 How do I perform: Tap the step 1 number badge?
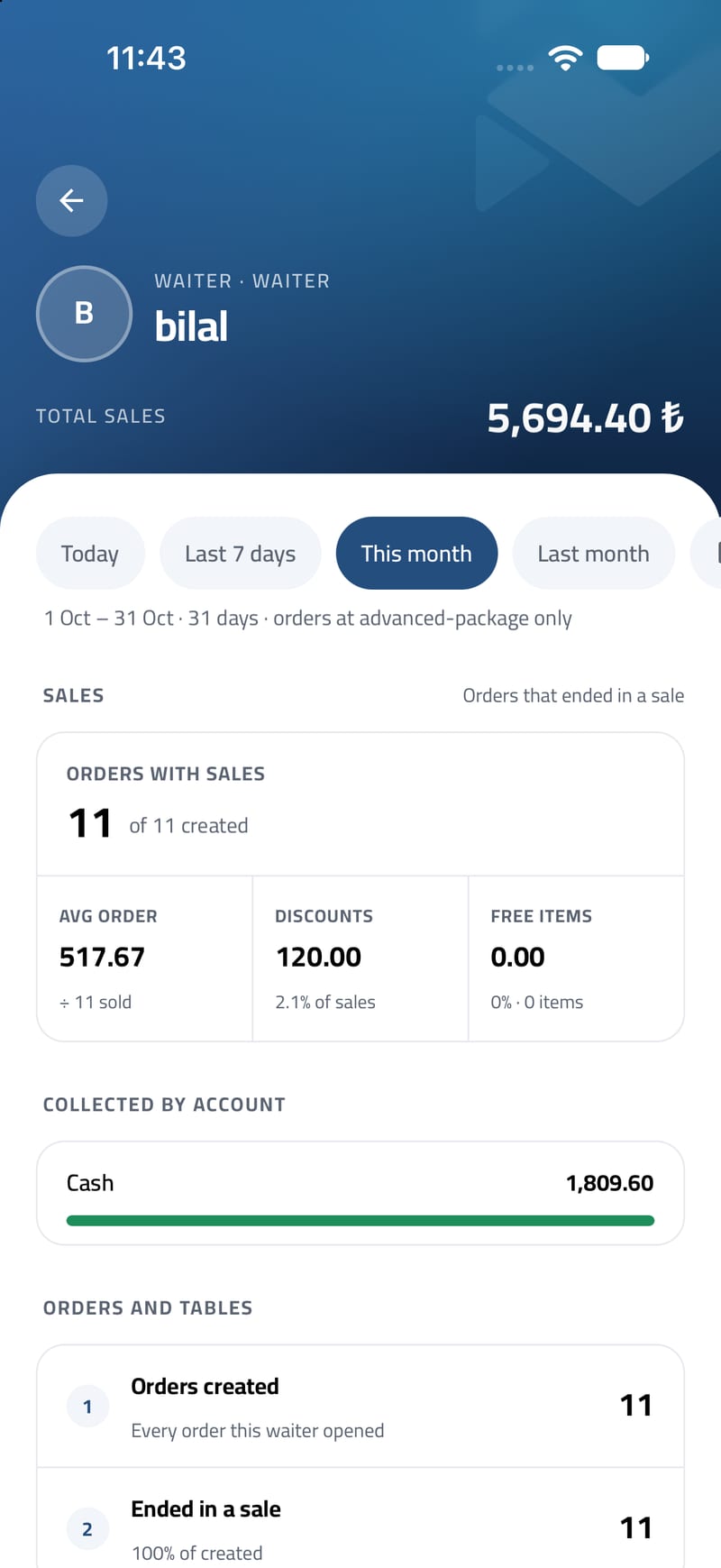[87, 1406]
